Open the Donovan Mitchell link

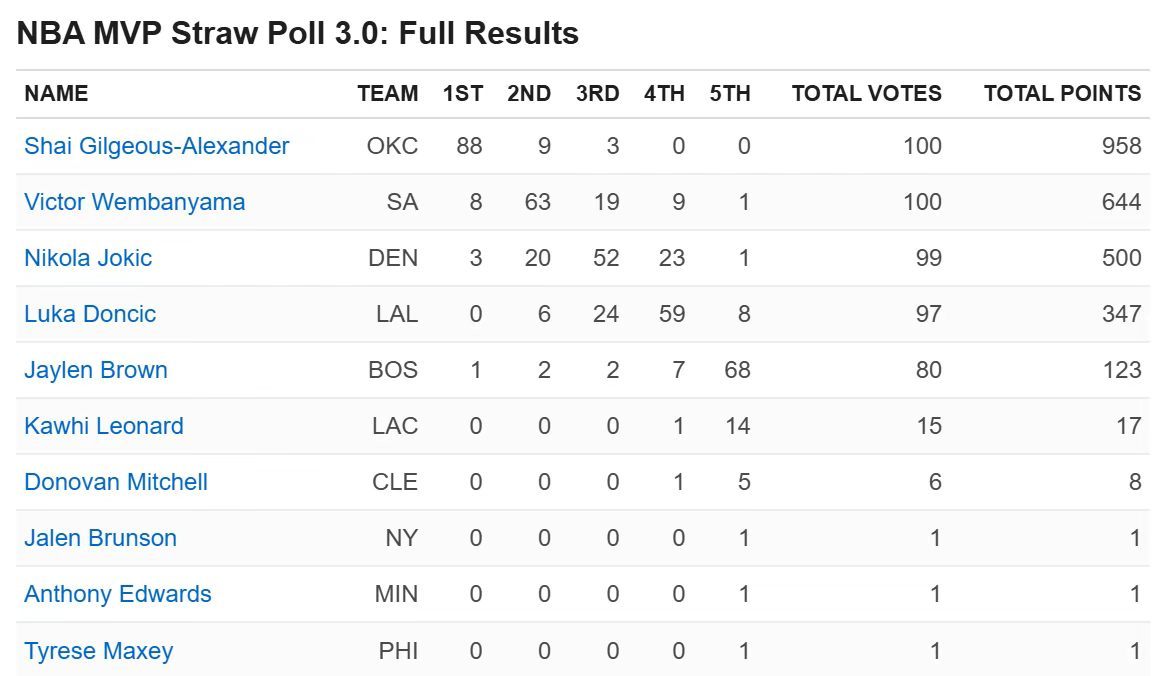[x=116, y=482]
